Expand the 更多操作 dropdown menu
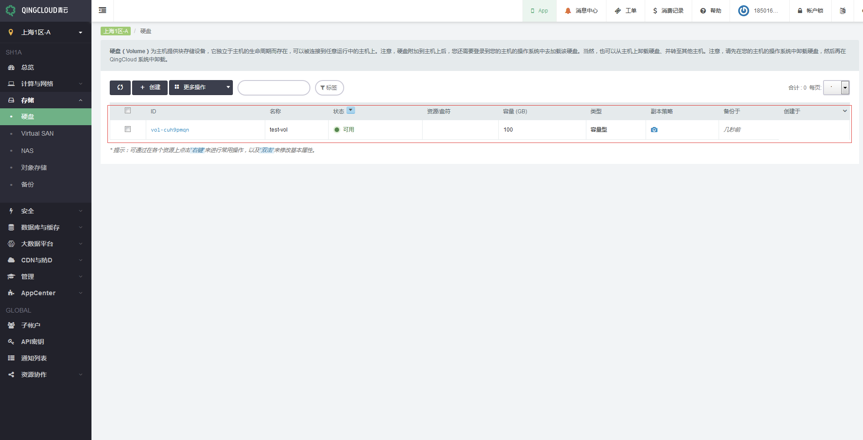Viewport: 863px width, 440px height. pos(200,88)
